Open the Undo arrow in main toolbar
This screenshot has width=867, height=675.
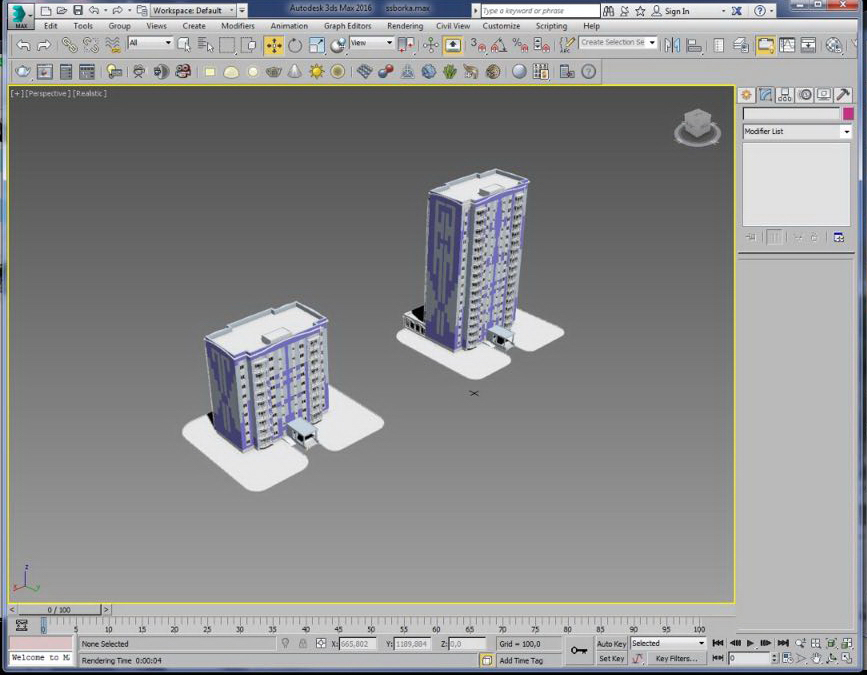click(x=23, y=45)
